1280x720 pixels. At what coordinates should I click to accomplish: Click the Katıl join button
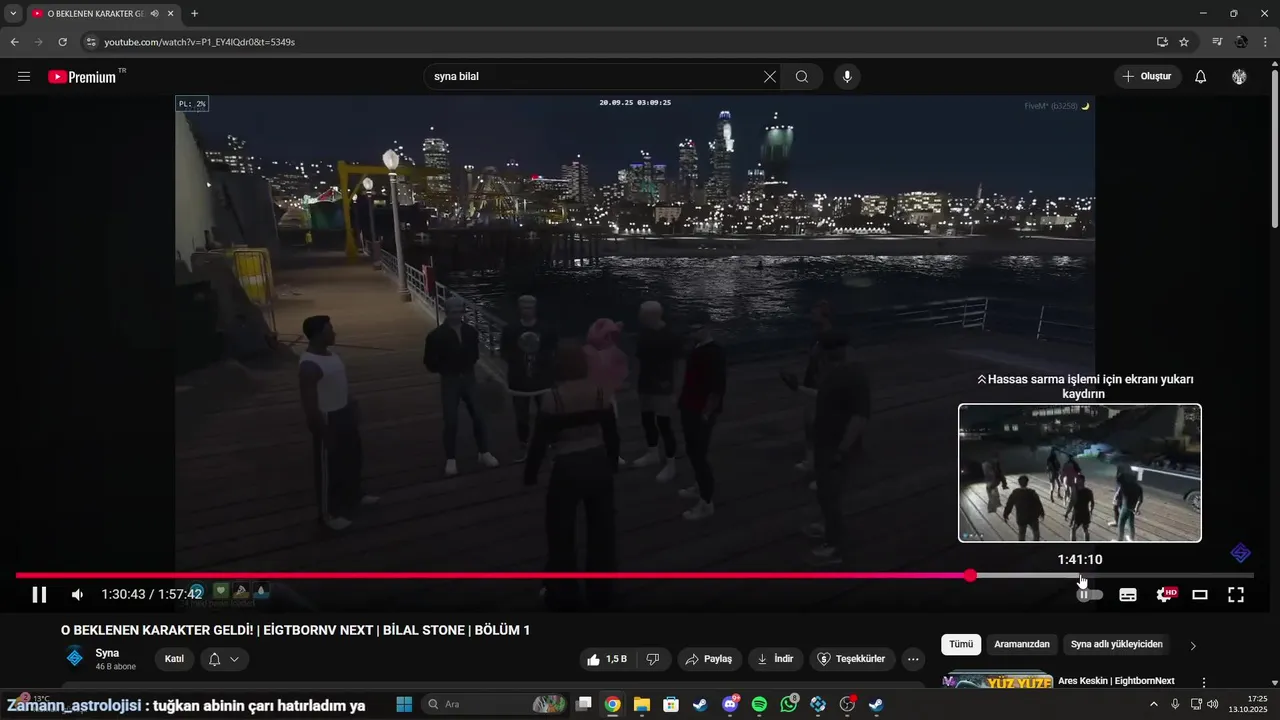174,659
